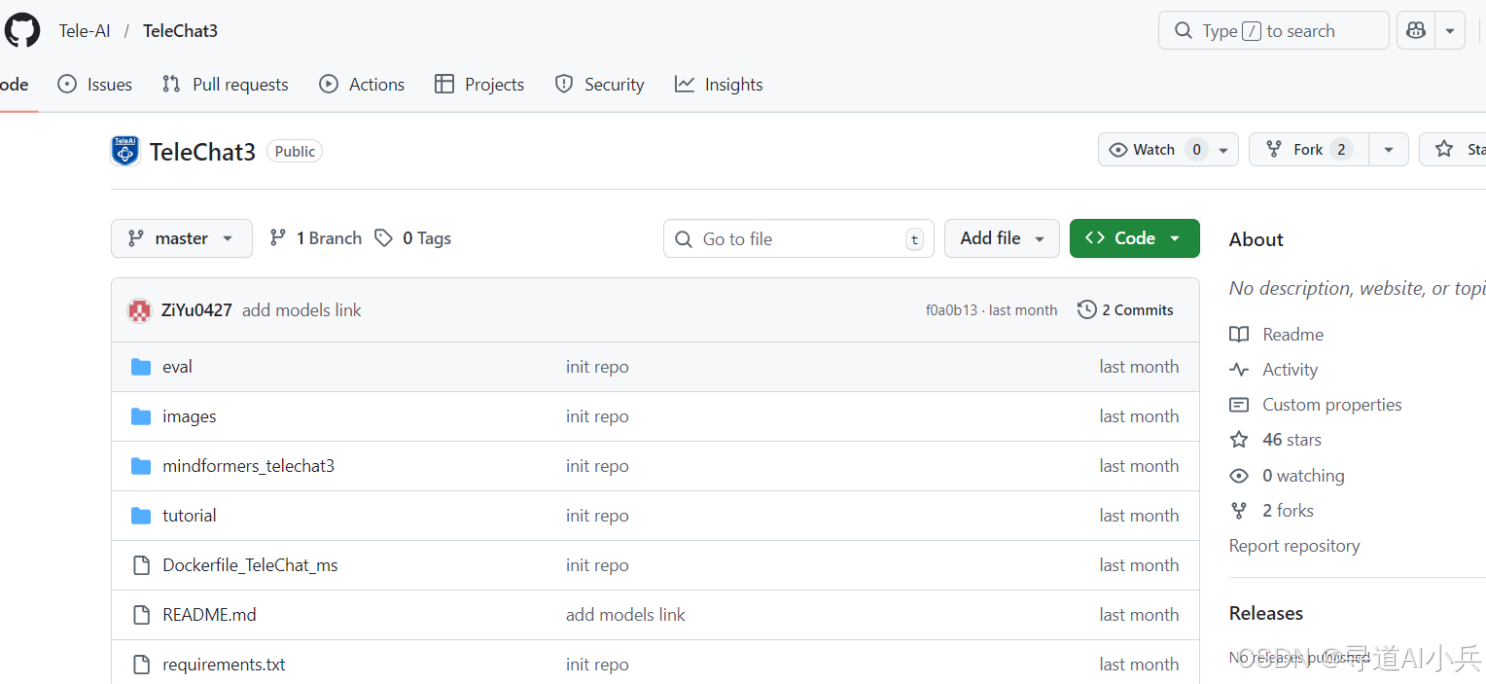Expand the Copilot dropdown arrow
Image resolution: width=1486 pixels, height=684 pixels.
1450,31
